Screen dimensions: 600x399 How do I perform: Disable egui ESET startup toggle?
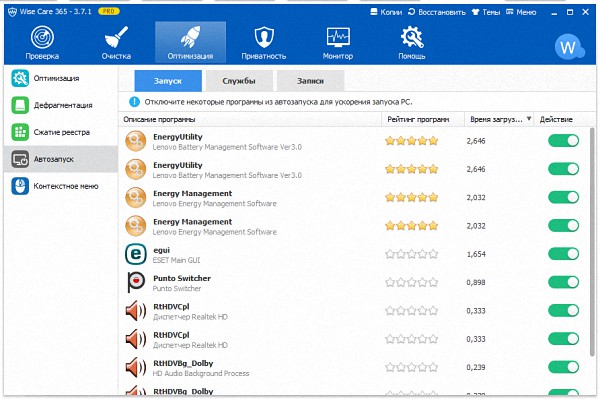click(564, 254)
